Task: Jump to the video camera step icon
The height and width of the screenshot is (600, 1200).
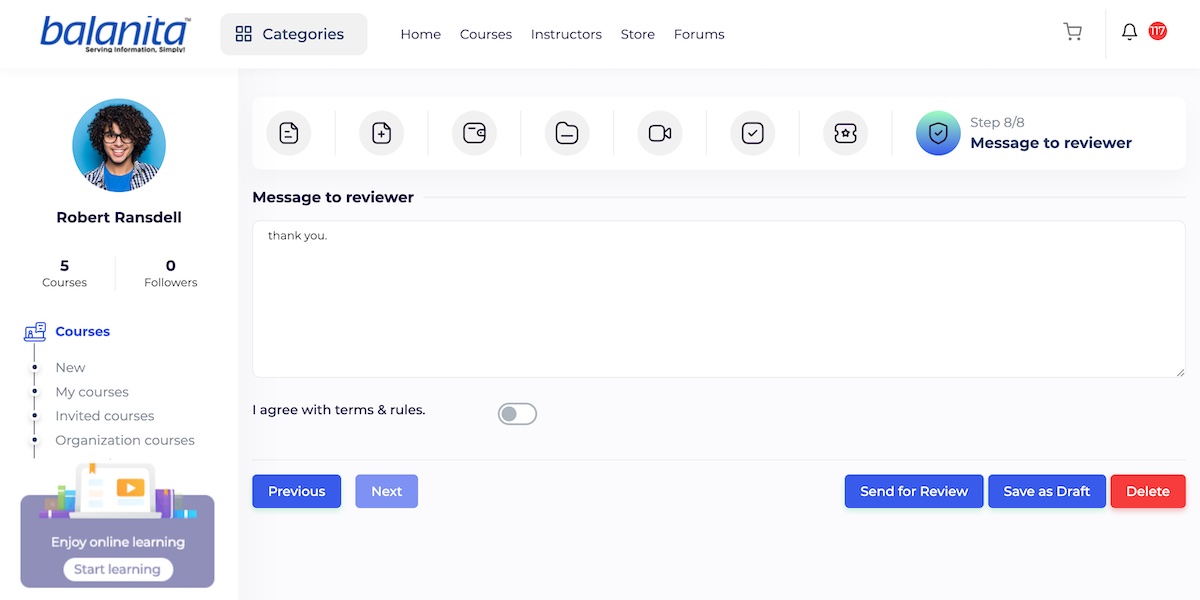Action: 660,133
